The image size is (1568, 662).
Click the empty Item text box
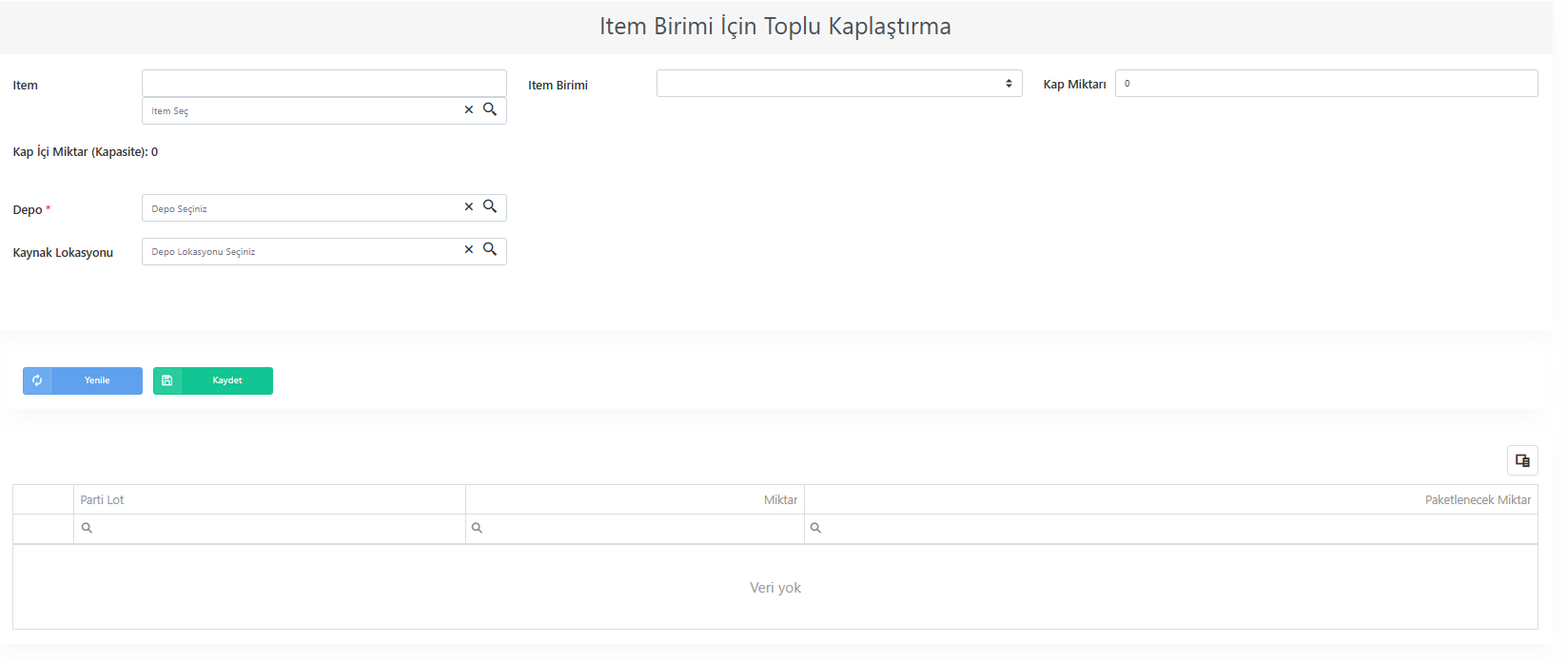coord(324,84)
